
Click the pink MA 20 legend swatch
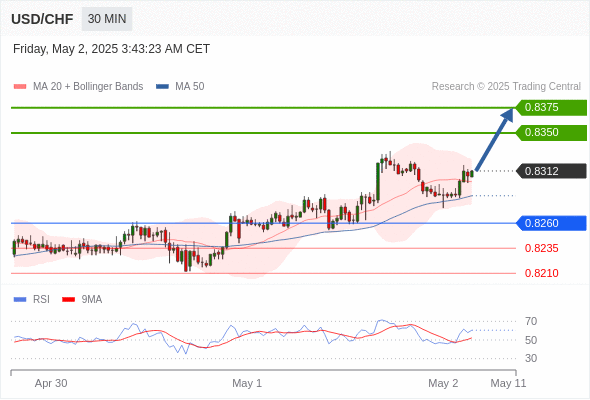tap(20, 87)
